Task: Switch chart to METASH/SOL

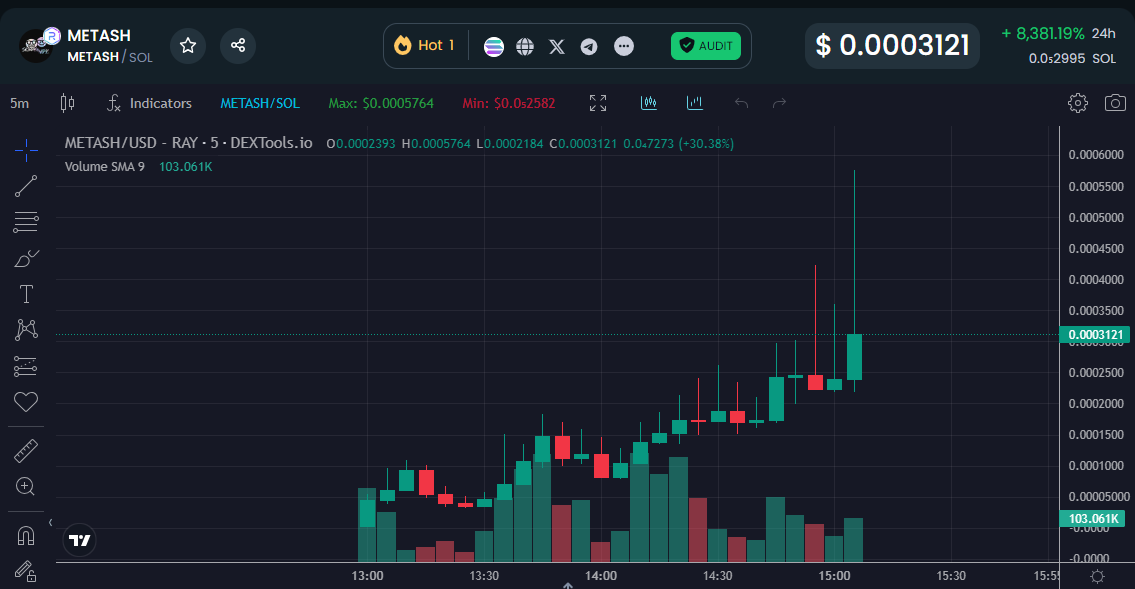Action: 260,103
